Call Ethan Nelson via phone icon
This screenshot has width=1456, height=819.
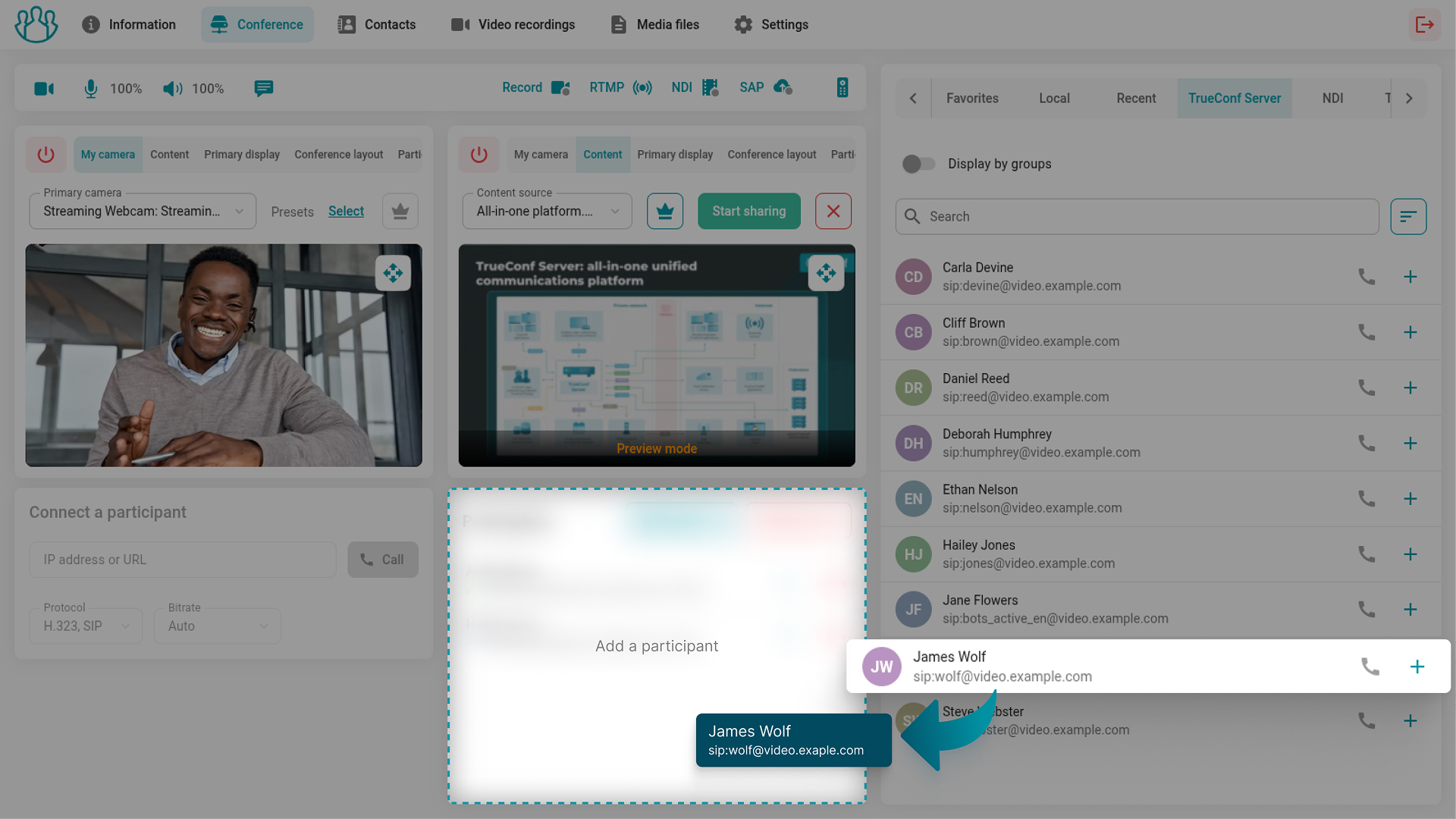coord(1367,498)
